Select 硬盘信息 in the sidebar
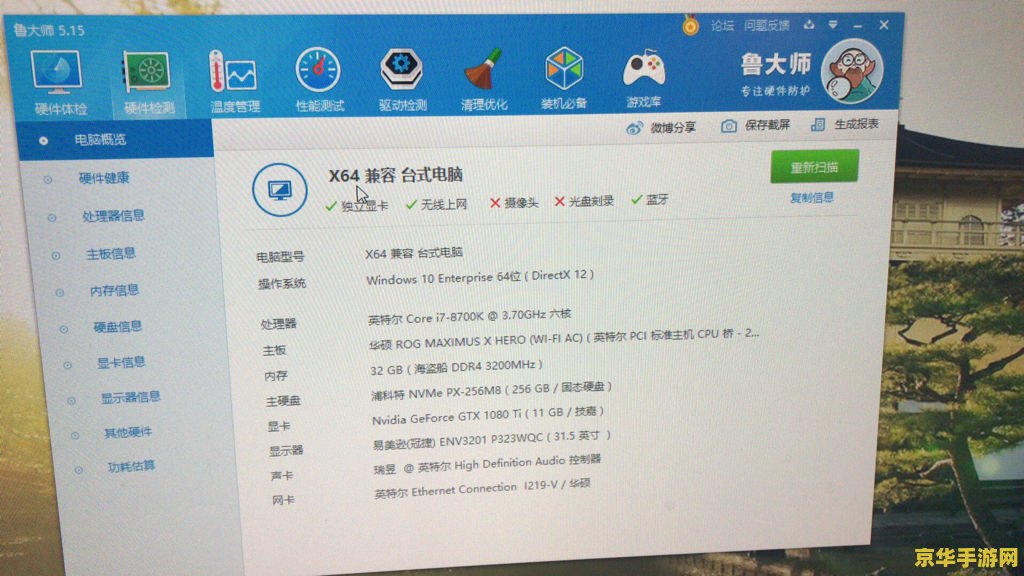 118,327
